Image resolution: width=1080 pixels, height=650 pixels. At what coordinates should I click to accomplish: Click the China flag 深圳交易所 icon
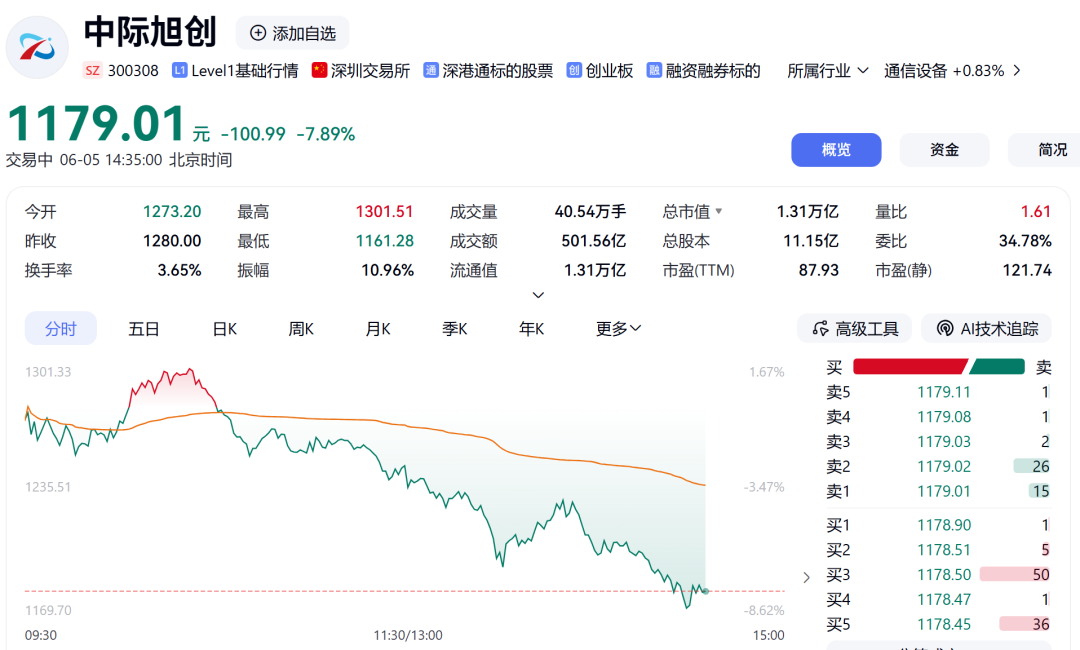pyautogui.click(x=319, y=70)
